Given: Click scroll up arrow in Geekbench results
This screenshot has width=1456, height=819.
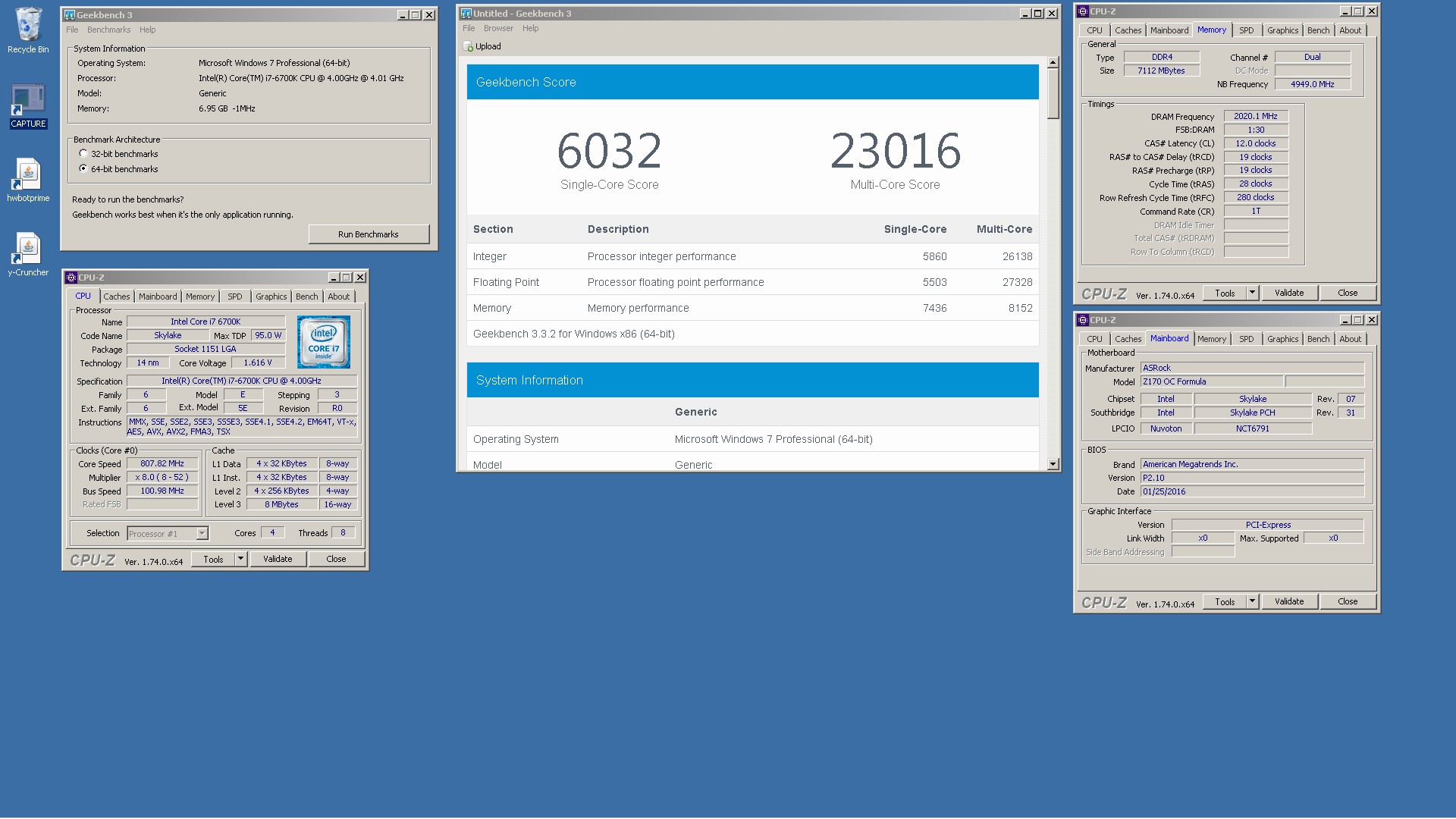Looking at the screenshot, I should pyautogui.click(x=1053, y=62).
